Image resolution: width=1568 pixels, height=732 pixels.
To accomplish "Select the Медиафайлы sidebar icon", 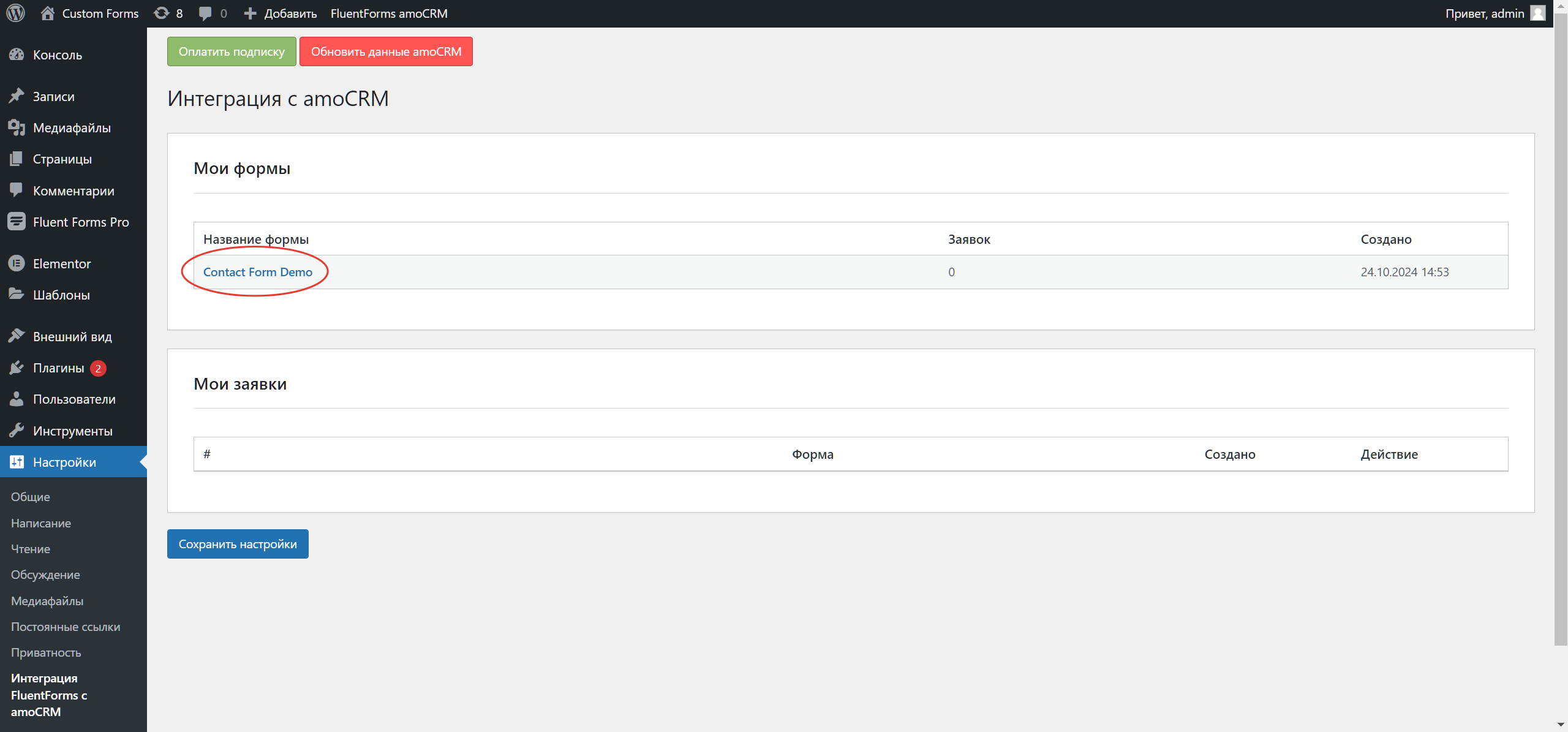I will 17,127.
